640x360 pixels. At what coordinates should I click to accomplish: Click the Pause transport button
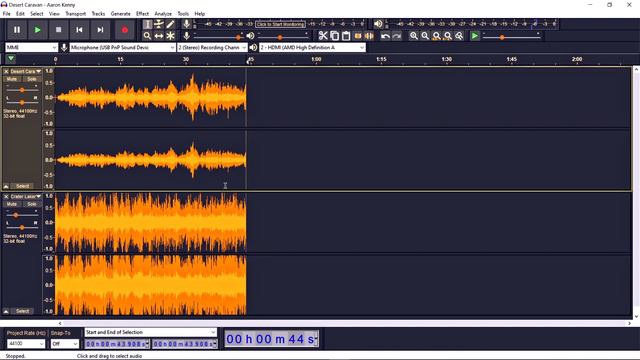coord(17,30)
